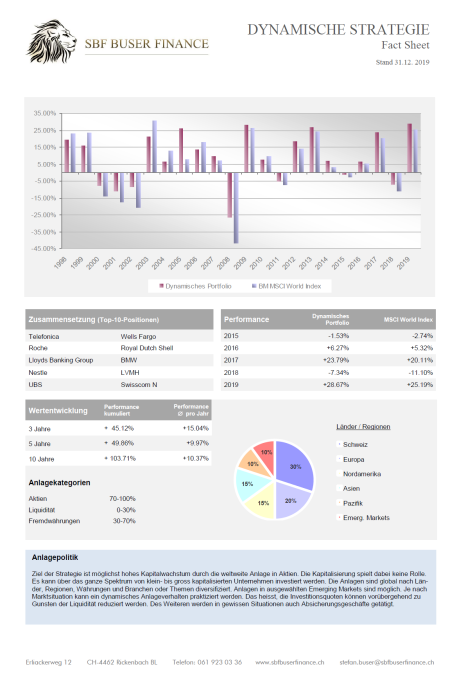Click the 'Anlagepolitik' section heading
Screen dimensions: 466x686
[x=55, y=557]
